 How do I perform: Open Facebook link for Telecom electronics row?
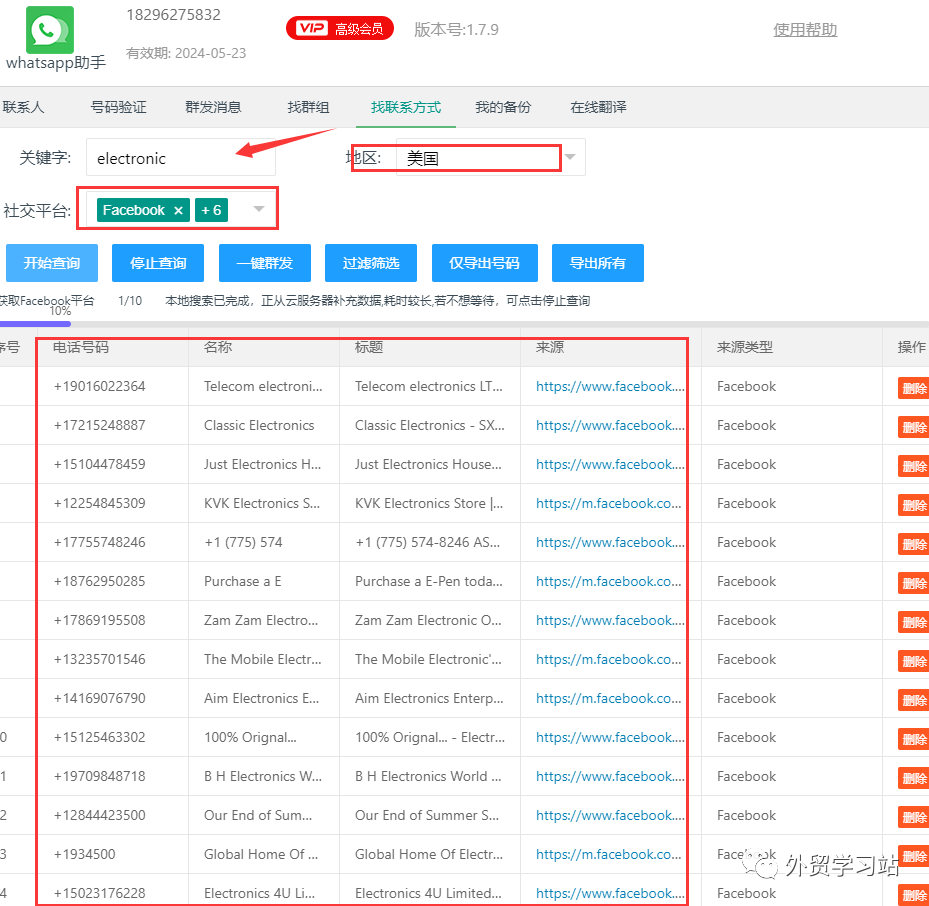[610, 386]
